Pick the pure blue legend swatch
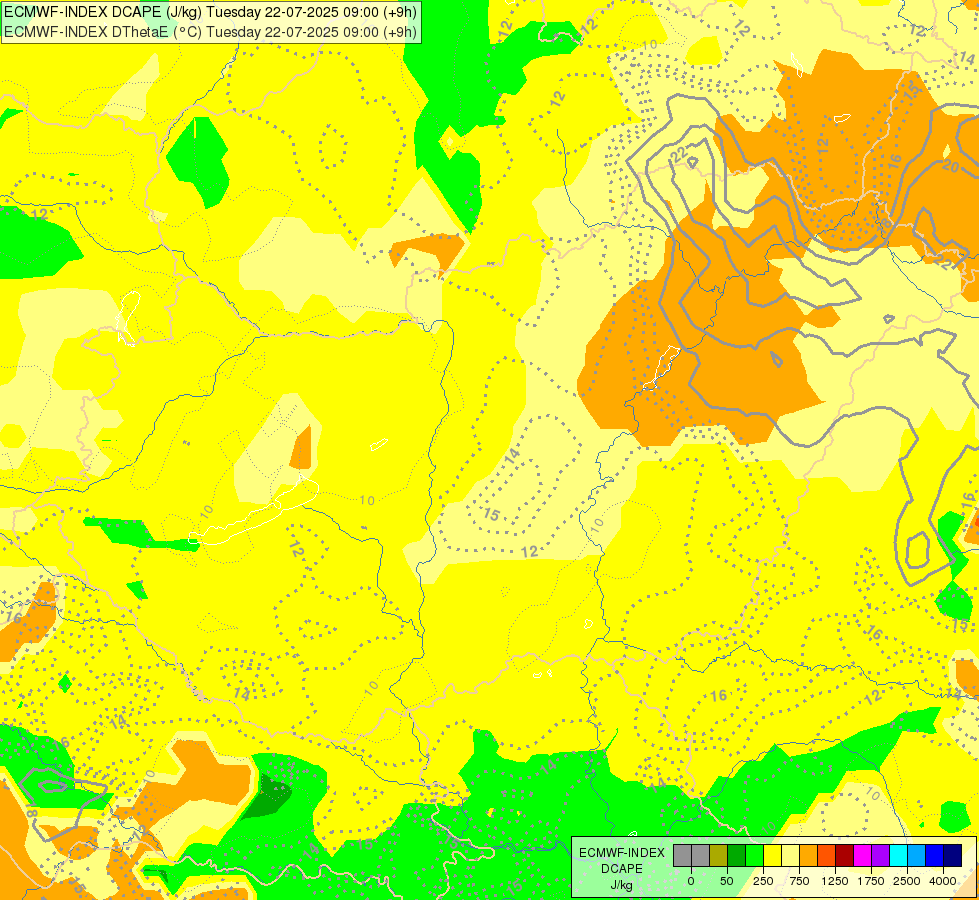 click(x=935, y=855)
